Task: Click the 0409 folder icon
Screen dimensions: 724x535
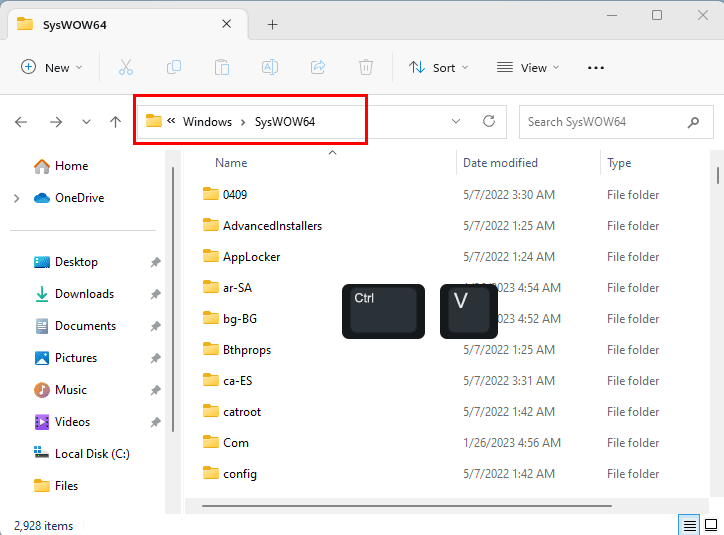Action: click(x=211, y=194)
